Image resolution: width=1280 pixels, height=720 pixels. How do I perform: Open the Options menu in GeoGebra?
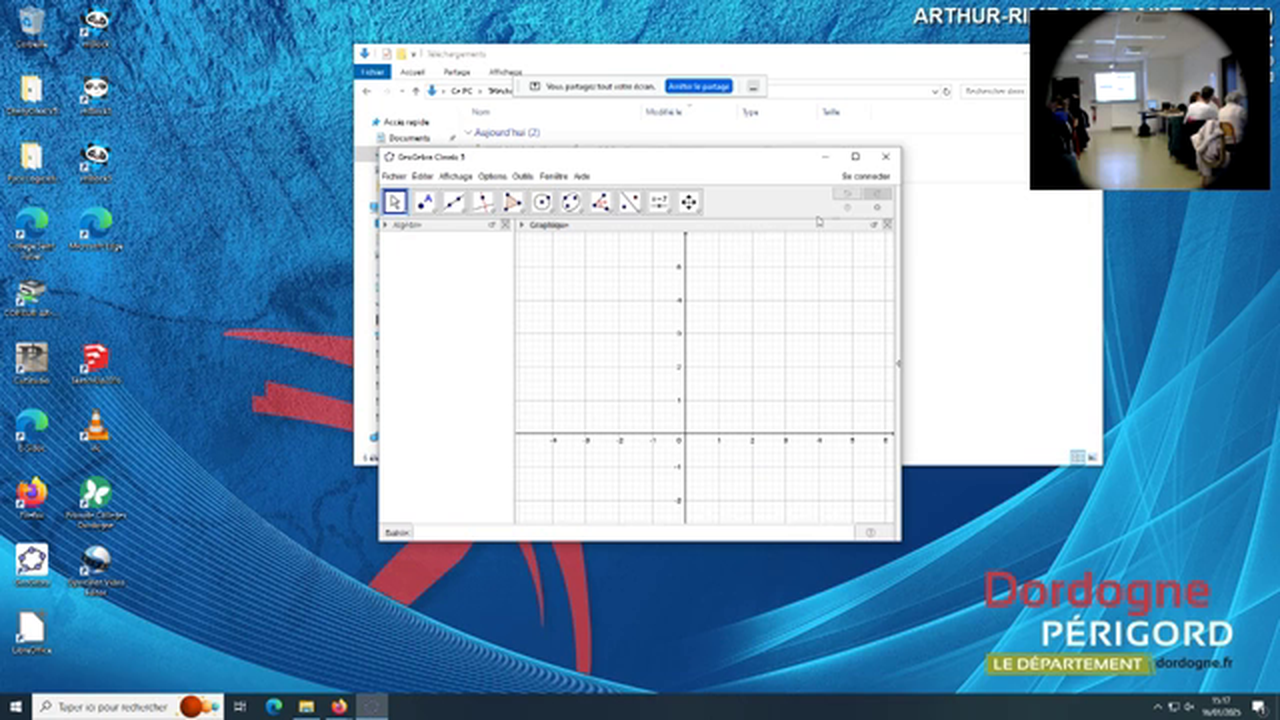[492, 176]
